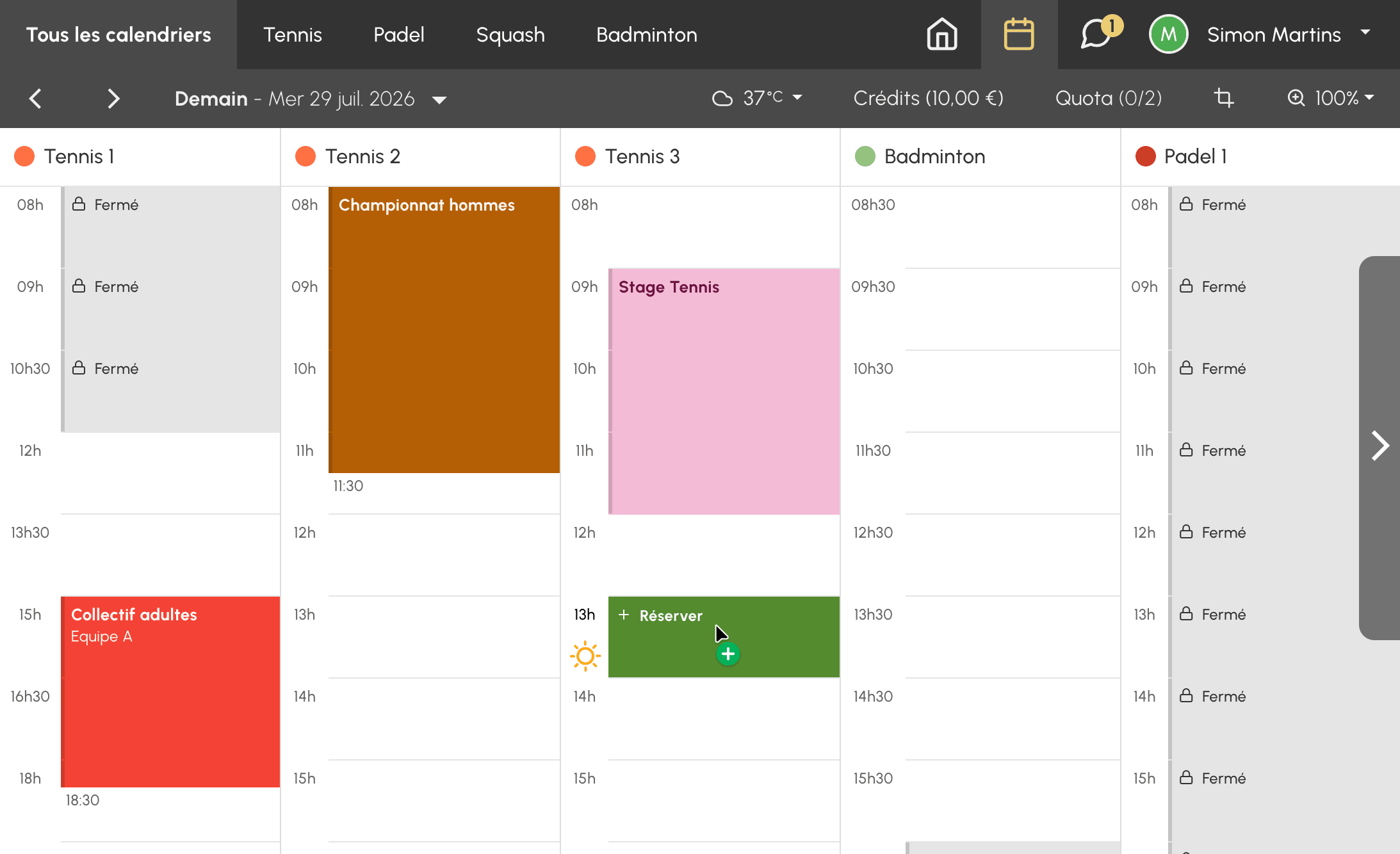Screen dimensions: 1400x854
Task: Click lock icon on Padel 1 10h
Action: 1186,368
